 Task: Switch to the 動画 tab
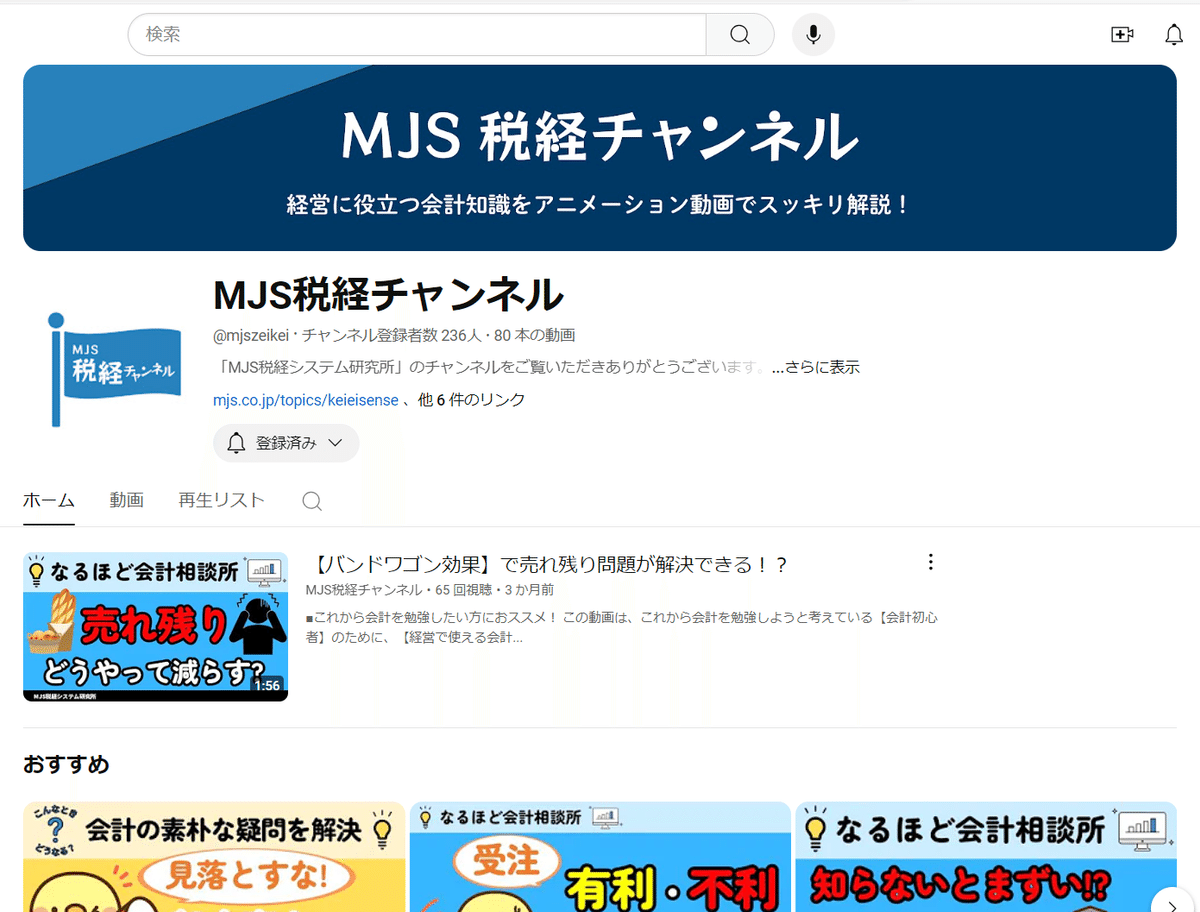(x=127, y=500)
